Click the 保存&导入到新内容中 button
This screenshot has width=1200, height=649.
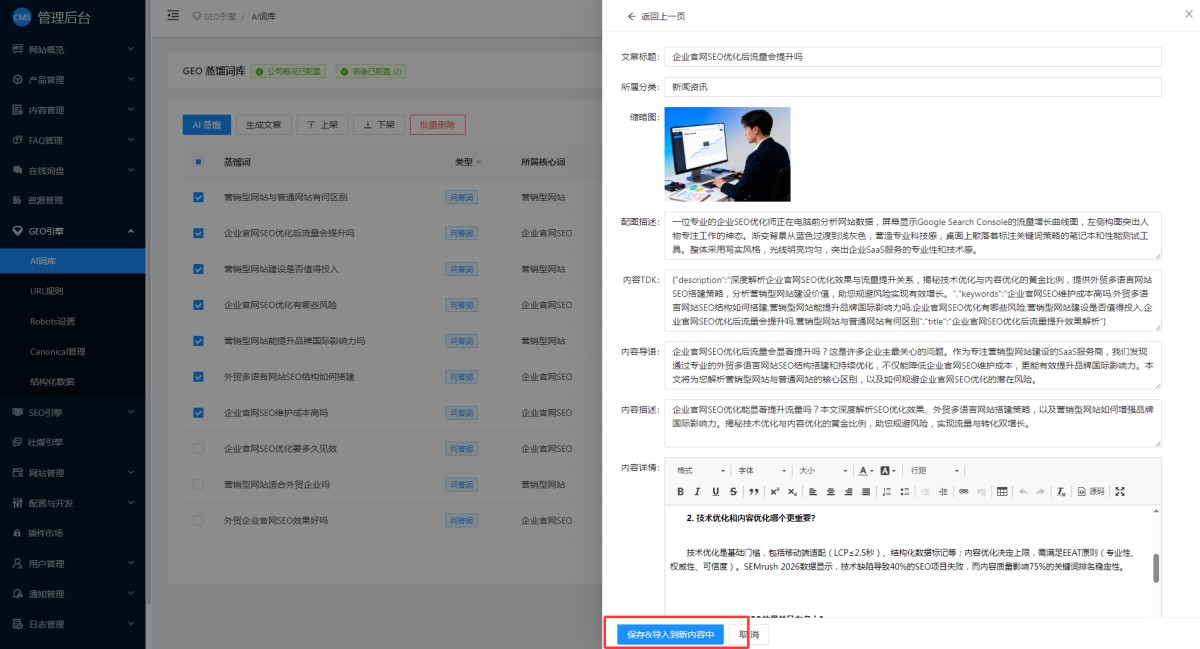click(670, 635)
